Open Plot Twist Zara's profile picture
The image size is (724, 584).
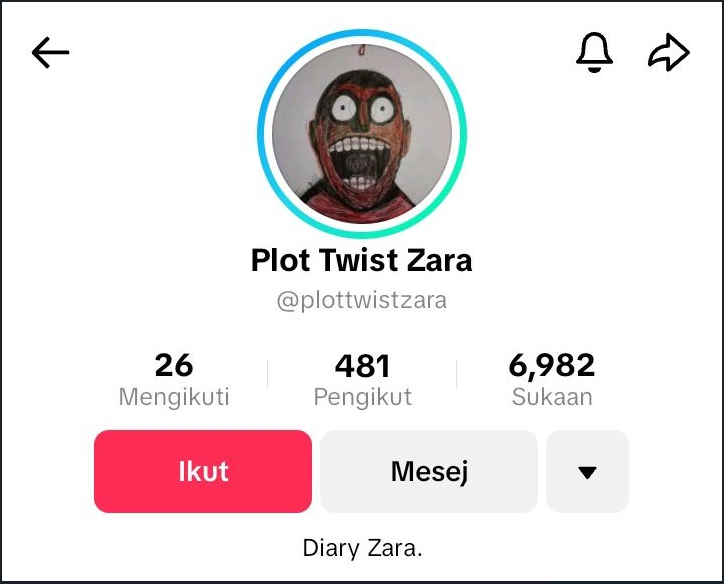coord(362,134)
